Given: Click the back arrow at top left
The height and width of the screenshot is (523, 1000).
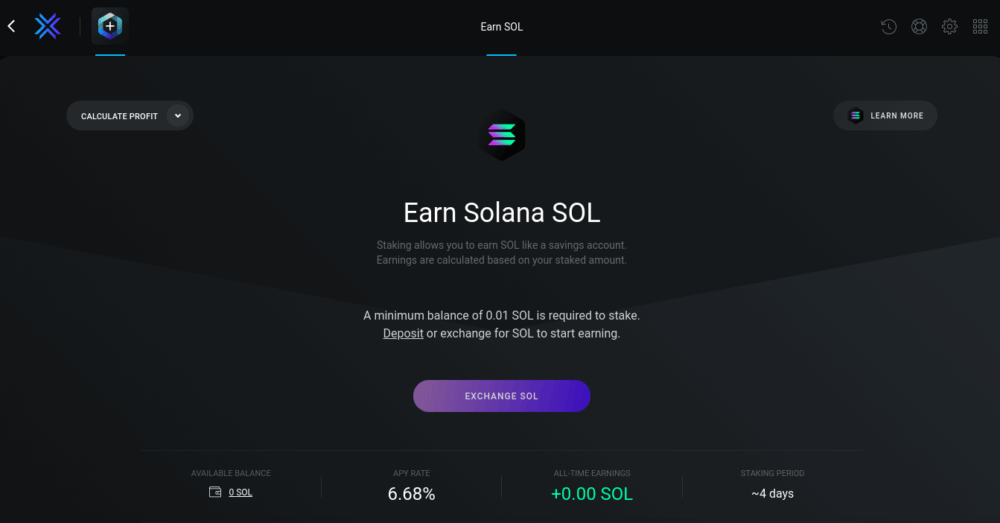Looking at the screenshot, I should click(12, 26).
